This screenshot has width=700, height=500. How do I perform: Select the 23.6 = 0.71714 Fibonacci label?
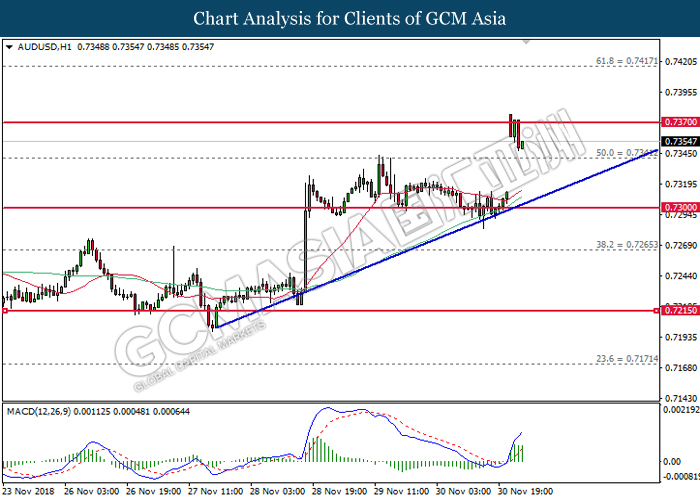click(x=627, y=359)
